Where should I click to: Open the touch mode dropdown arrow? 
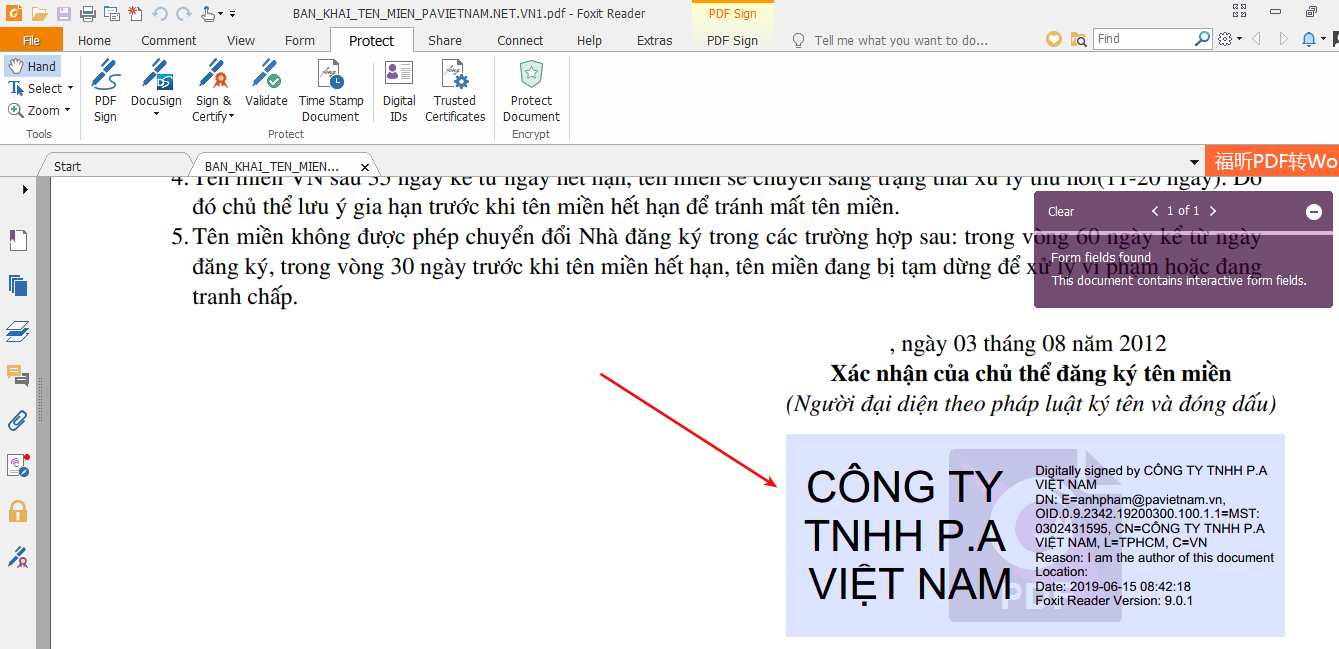coord(221,14)
